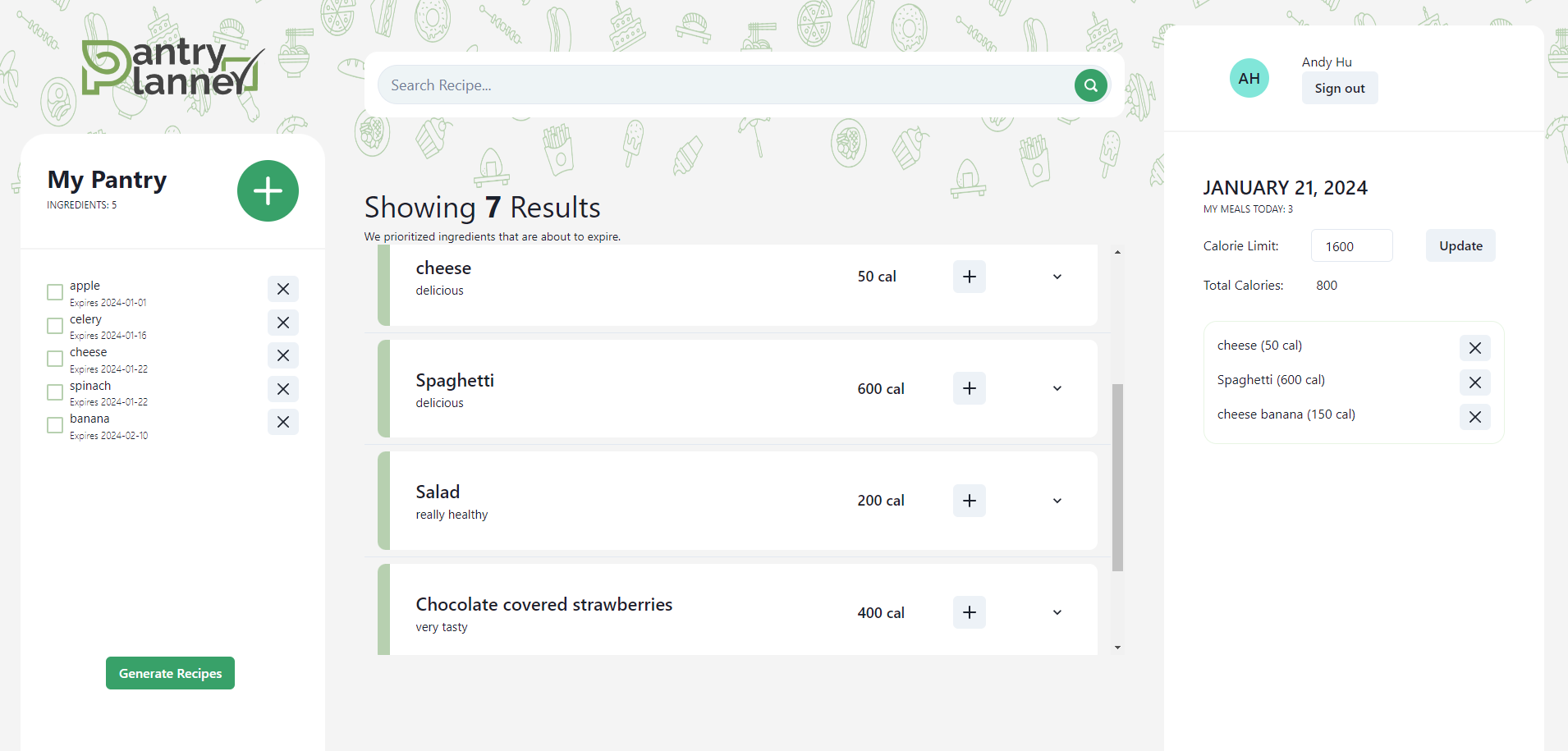Check the cheese pantry checkbox

(x=54, y=359)
